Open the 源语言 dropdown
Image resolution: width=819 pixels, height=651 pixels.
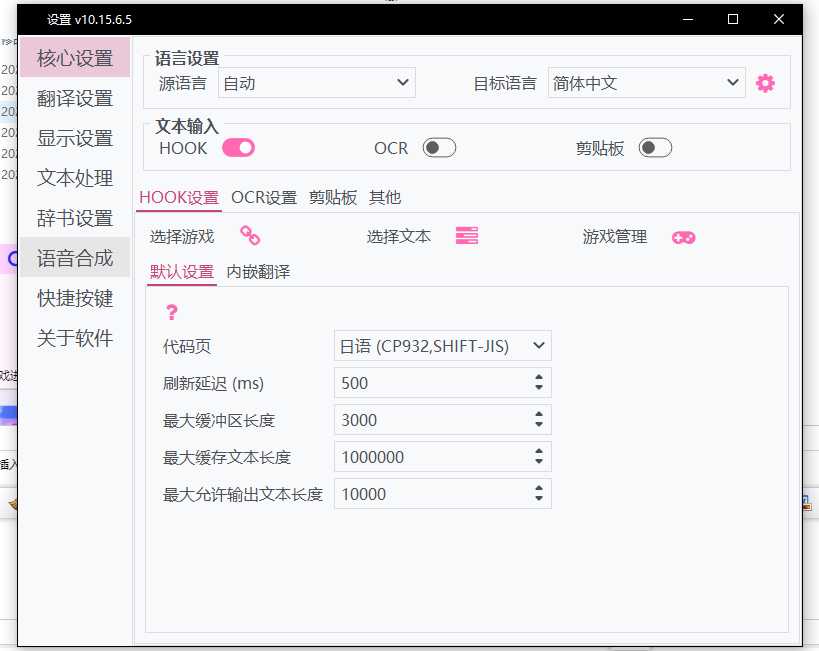(316, 83)
